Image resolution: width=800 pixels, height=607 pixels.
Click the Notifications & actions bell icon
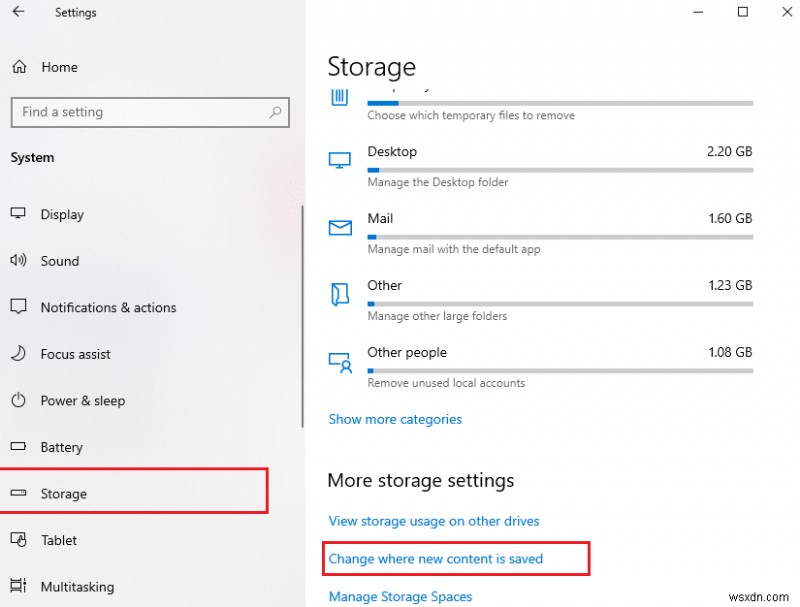[x=18, y=307]
